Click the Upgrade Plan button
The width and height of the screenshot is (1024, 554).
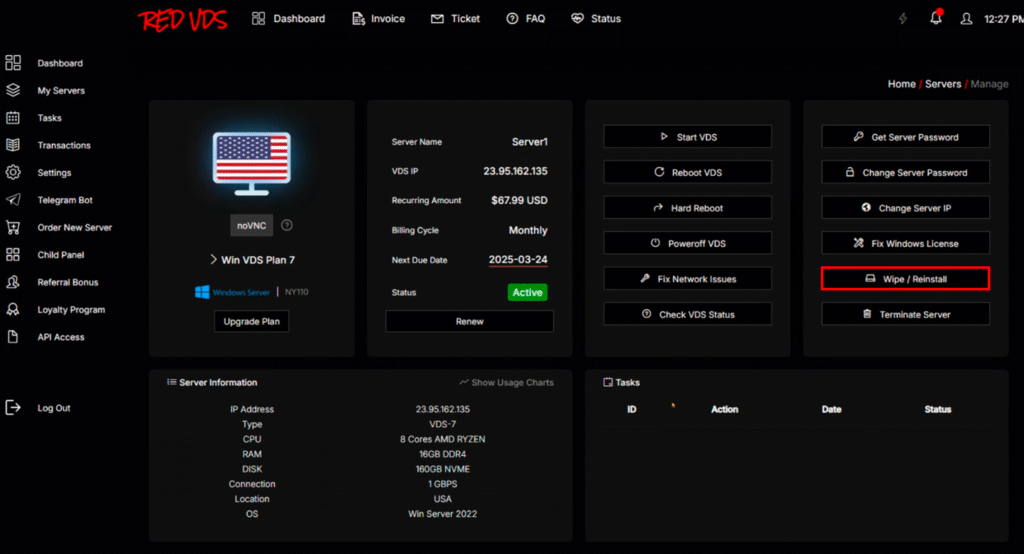[251, 321]
